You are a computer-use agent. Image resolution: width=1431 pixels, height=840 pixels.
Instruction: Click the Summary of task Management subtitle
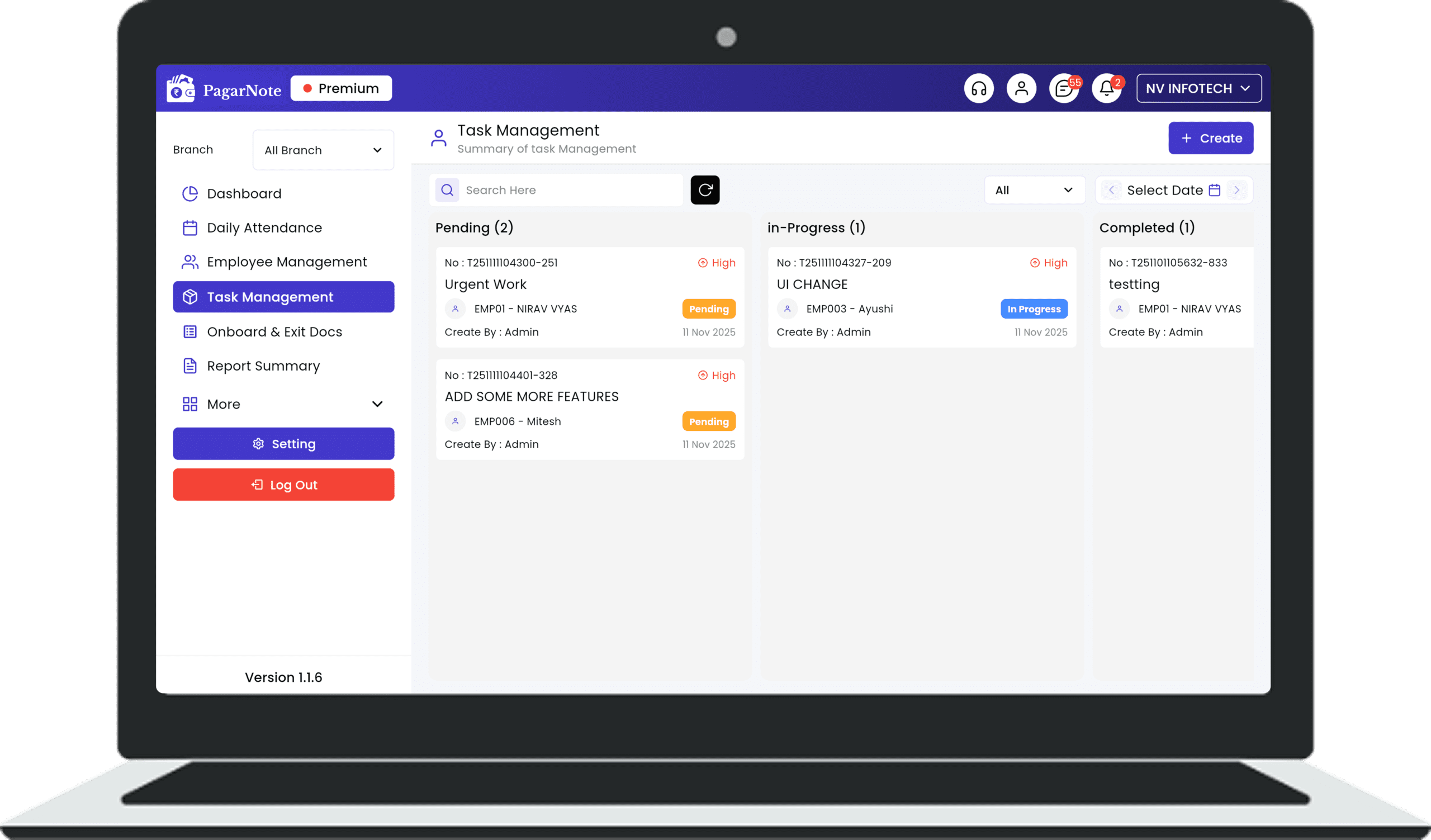pyautogui.click(x=547, y=149)
